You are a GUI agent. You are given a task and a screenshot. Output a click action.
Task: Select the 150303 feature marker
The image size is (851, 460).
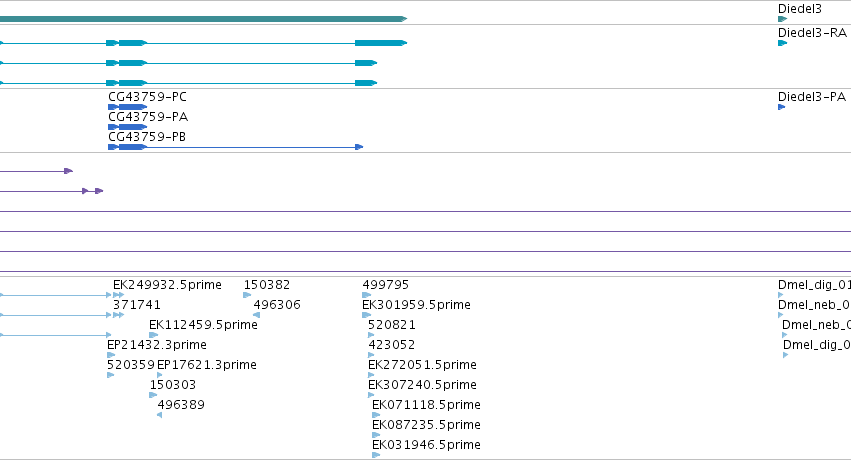click(x=153, y=395)
